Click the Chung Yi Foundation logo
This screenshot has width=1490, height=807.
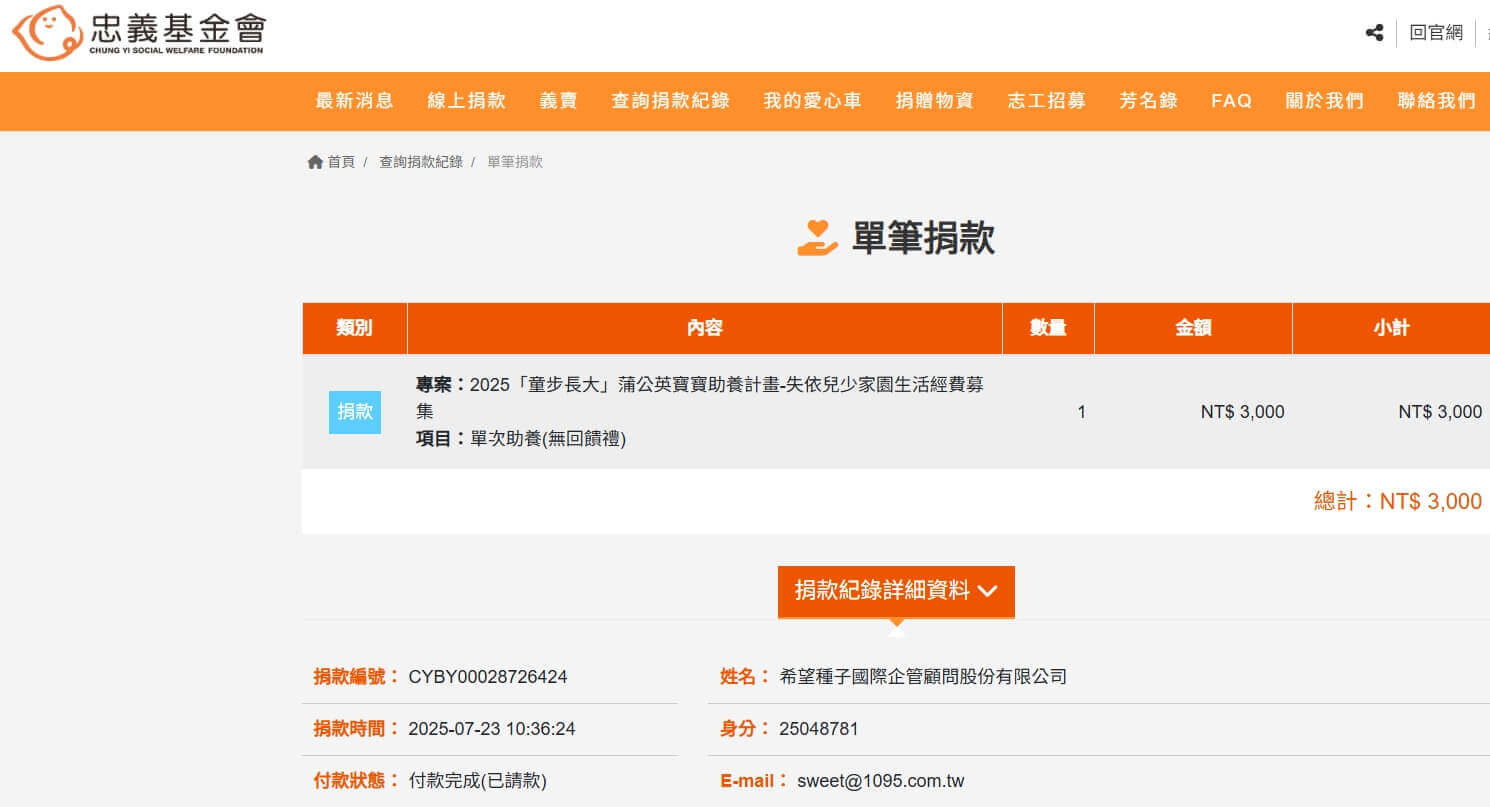pos(139,33)
